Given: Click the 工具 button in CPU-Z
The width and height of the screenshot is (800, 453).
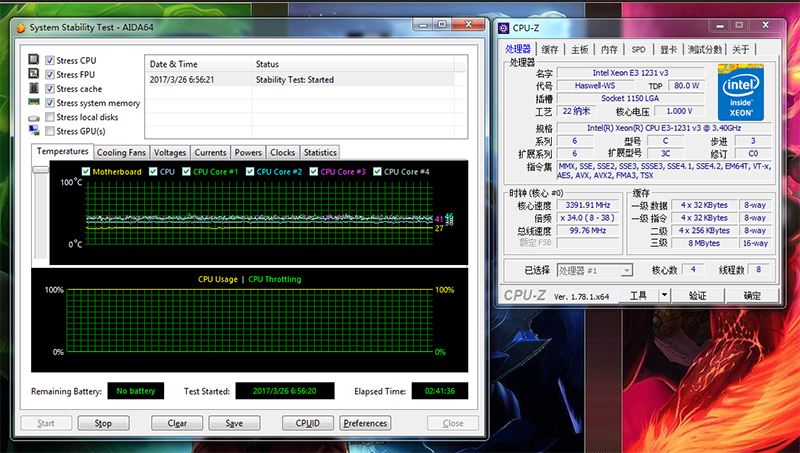Looking at the screenshot, I should 638,295.
